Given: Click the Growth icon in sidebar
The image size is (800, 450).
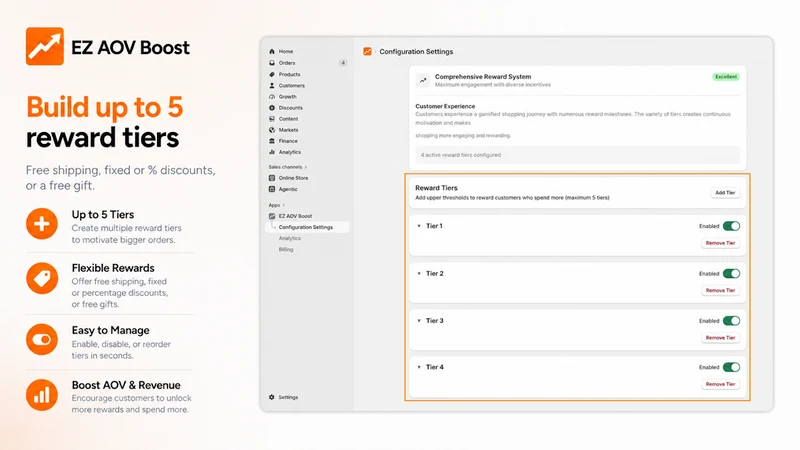Looking at the screenshot, I should coord(272,96).
